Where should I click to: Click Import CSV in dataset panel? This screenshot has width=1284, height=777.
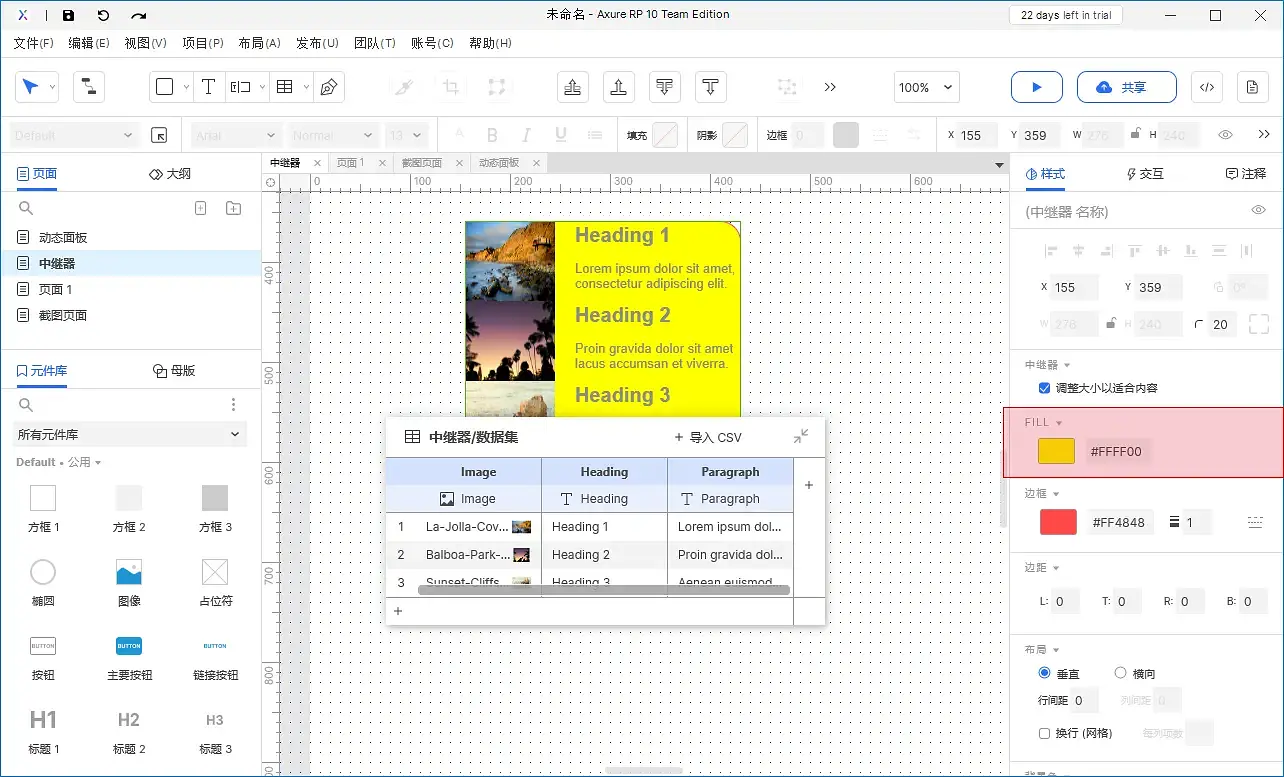[708, 437]
